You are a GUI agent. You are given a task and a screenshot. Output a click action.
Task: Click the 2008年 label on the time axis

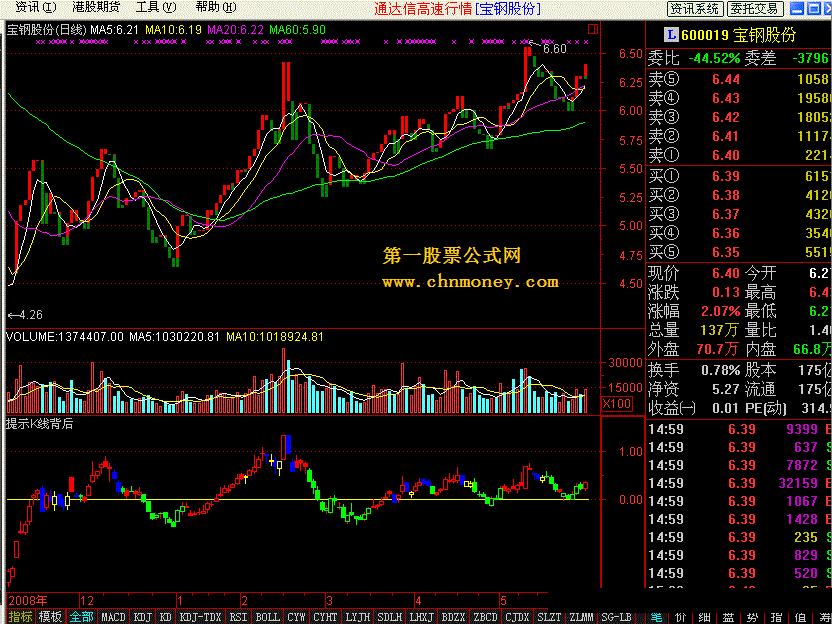pyautogui.click(x=28, y=600)
